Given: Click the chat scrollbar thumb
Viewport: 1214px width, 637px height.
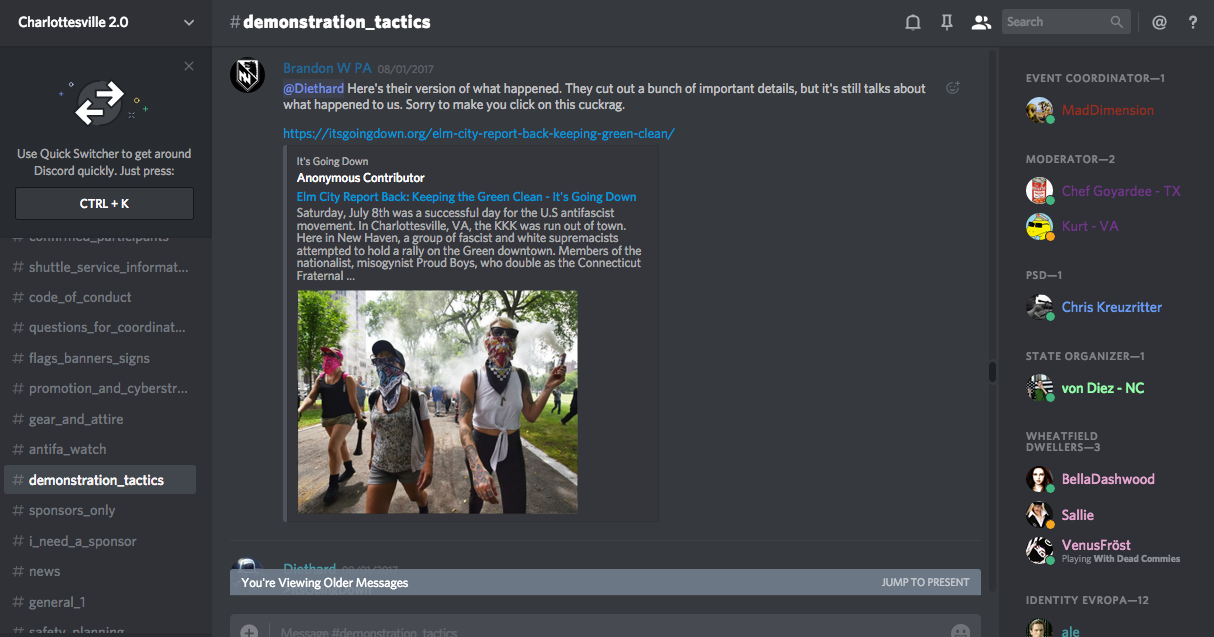Looking at the screenshot, I should (x=992, y=372).
